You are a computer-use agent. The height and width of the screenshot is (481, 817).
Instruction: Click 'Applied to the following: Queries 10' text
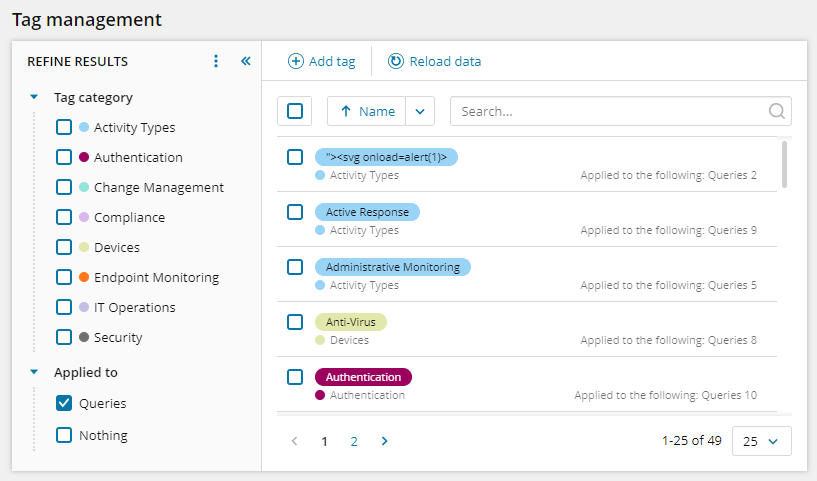[665, 395]
